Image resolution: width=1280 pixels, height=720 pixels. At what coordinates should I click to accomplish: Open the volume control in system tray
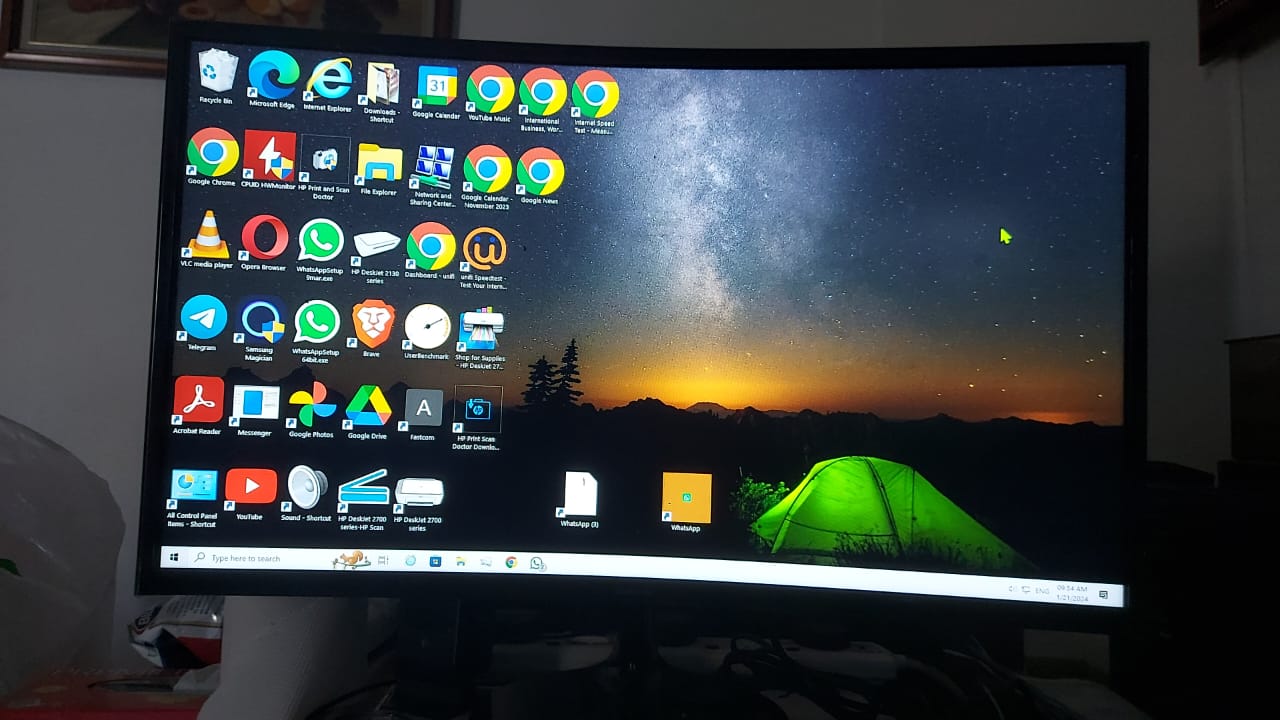coord(1011,589)
